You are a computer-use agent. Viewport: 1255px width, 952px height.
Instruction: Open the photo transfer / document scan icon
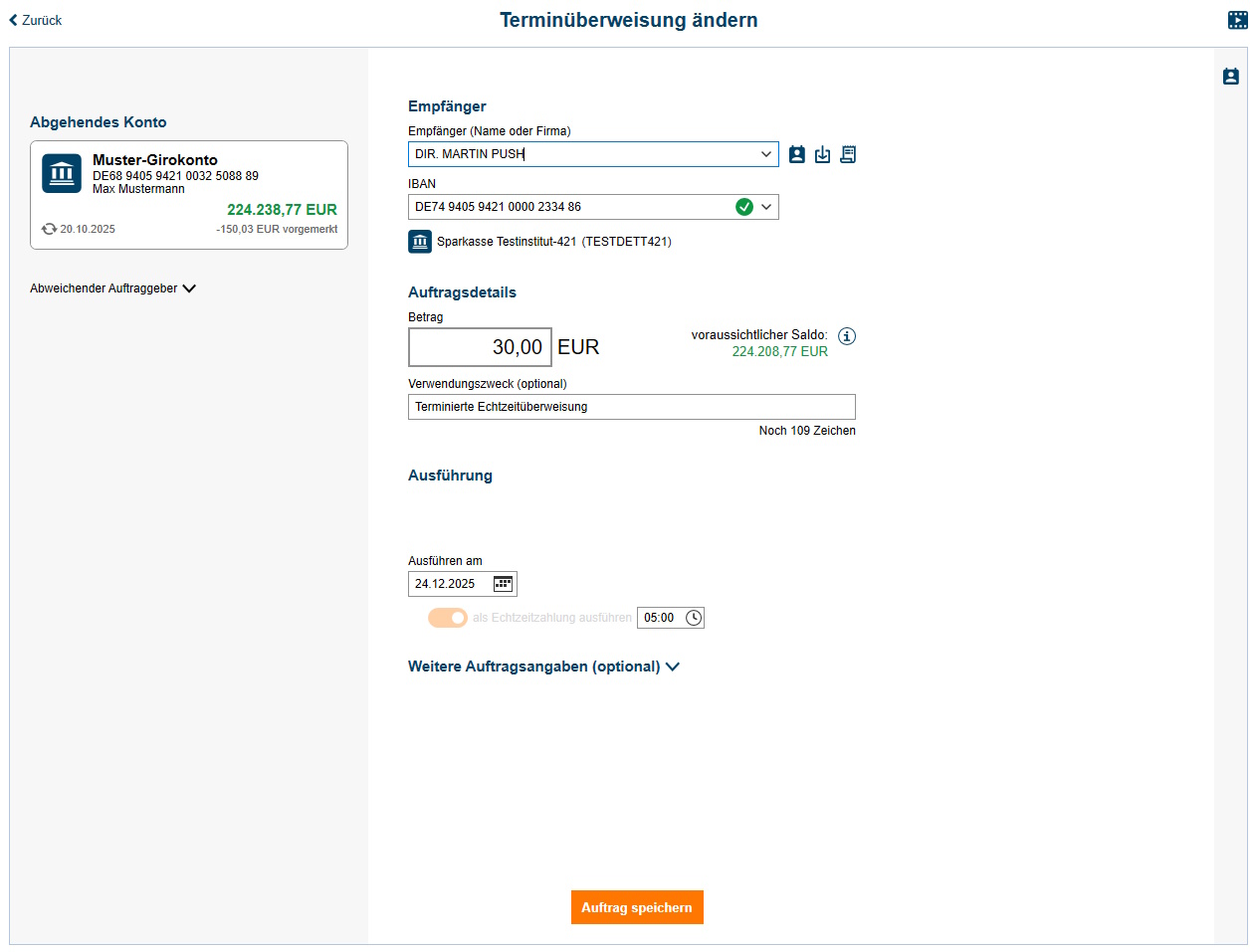coord(848,154)
